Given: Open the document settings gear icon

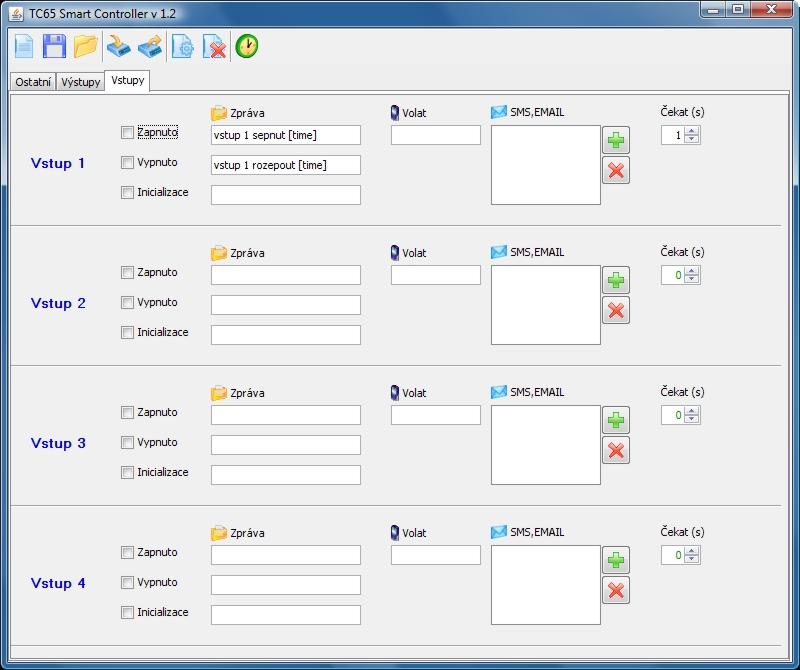Looking at the screenshot, I should 183,46.
